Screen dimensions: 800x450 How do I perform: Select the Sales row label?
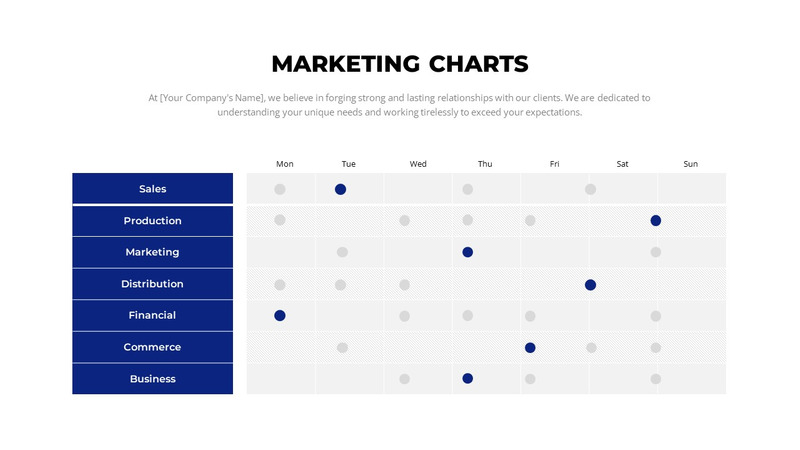(x=153, y=189)
